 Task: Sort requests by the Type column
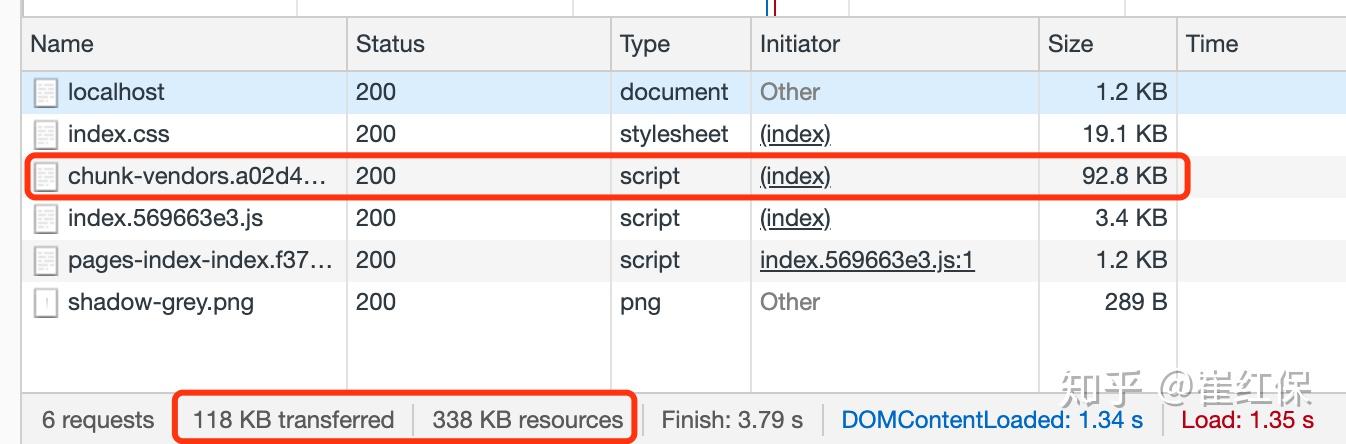(644, 44)
